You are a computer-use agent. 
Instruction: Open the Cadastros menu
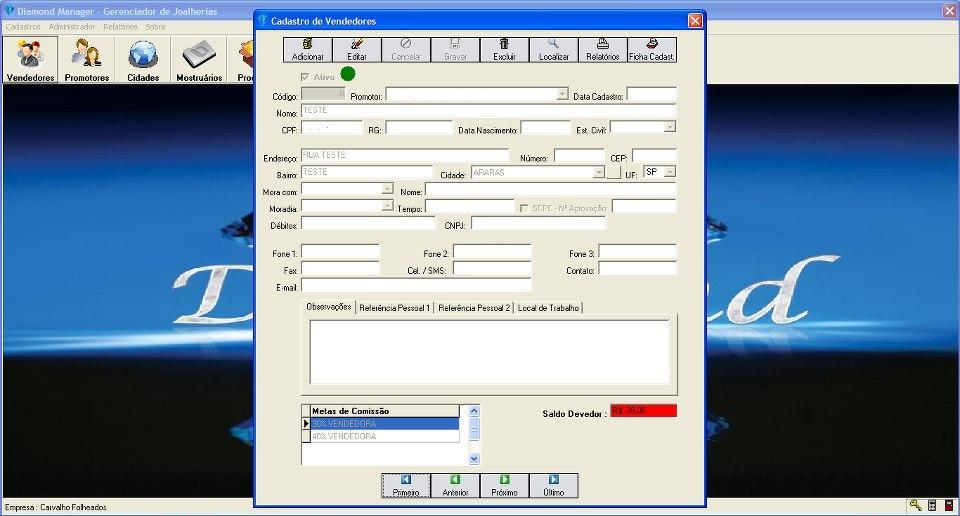pyautogui.click(x=23, y=27)
